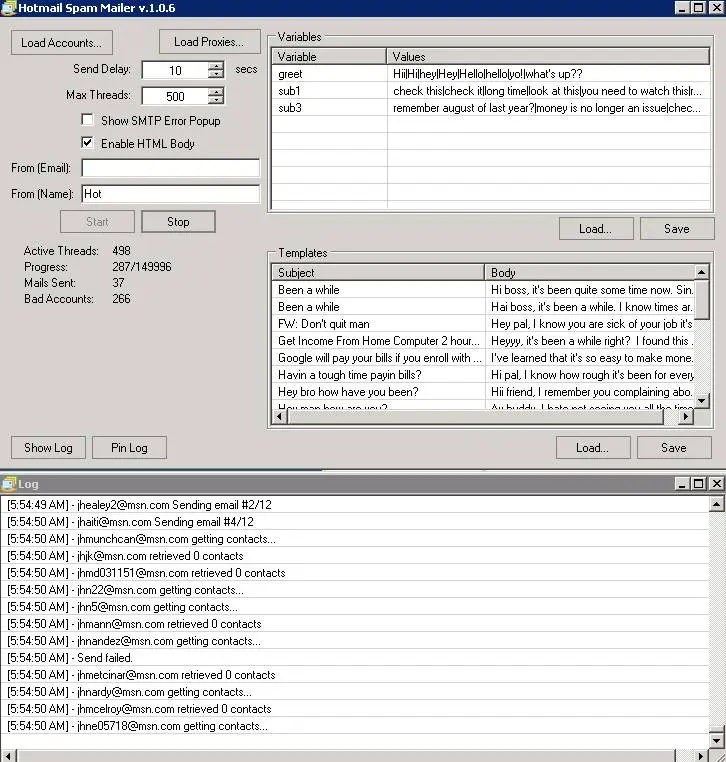Screen dimensions: 726x762
Task: Select template 'Get Income From Home Computer'
Action: 483,341
